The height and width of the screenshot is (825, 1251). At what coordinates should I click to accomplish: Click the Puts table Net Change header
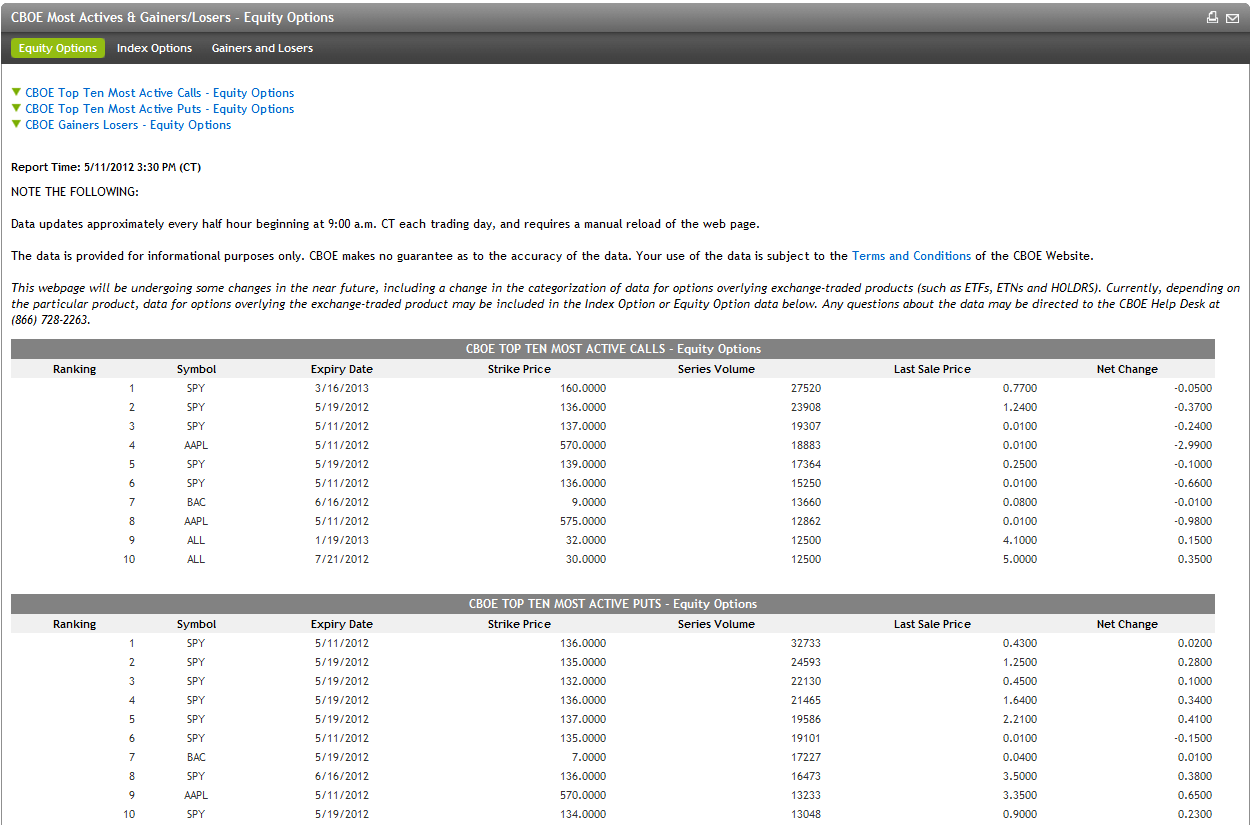(x=1127, y=624)
